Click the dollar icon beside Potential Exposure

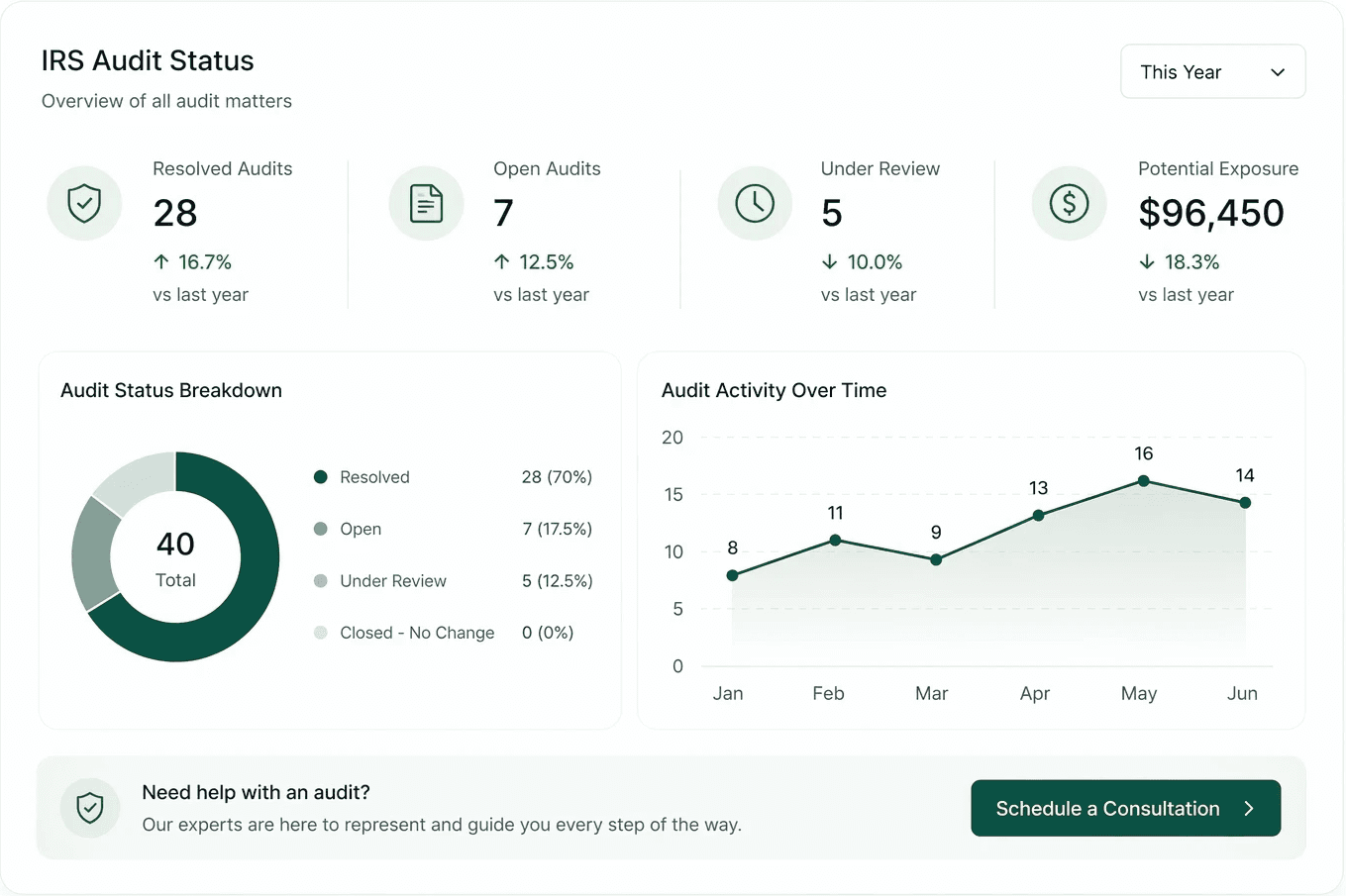[x=1069, y=203]
